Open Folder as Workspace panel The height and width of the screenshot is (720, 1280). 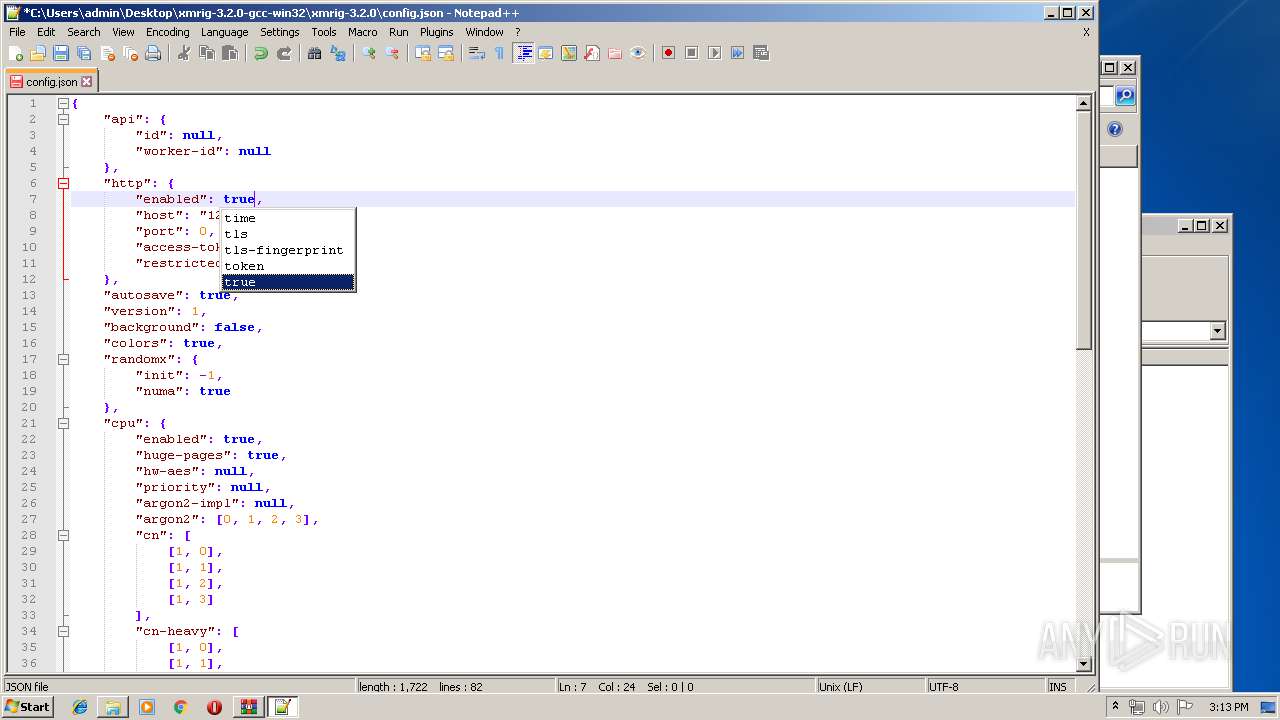[x=615, y=53]
